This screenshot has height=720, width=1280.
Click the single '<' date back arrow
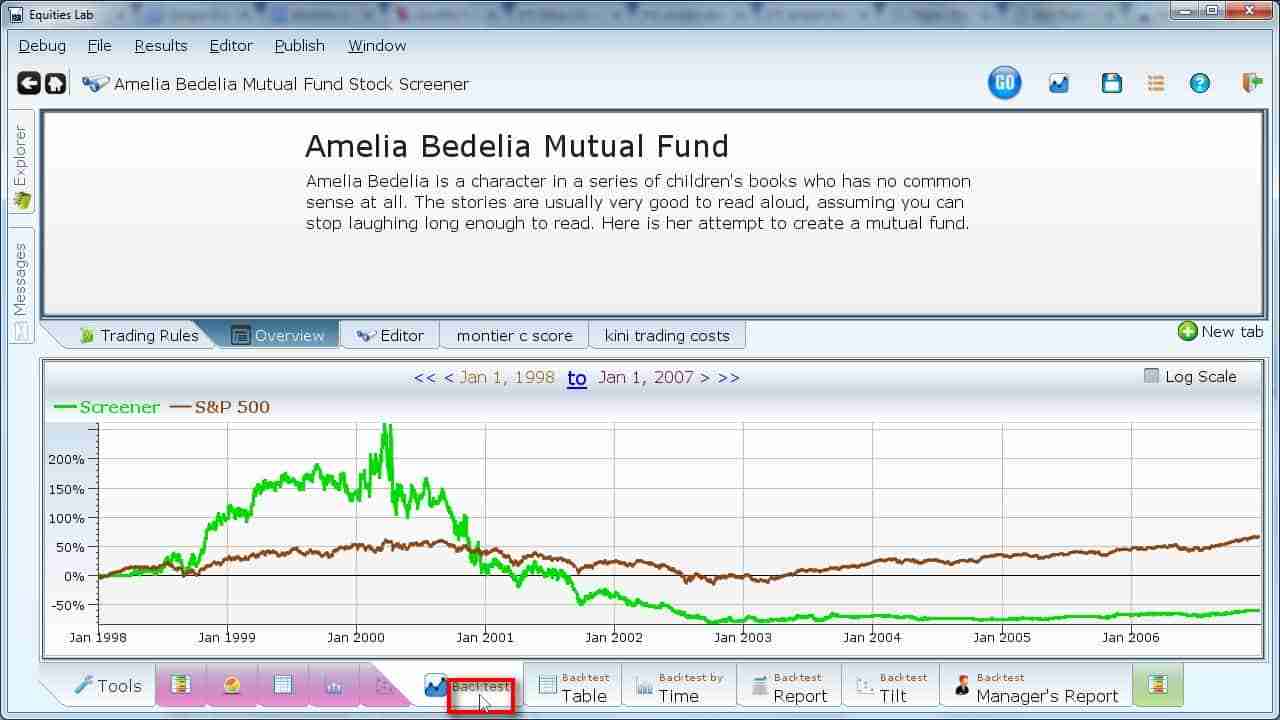[x=449, y=378]
